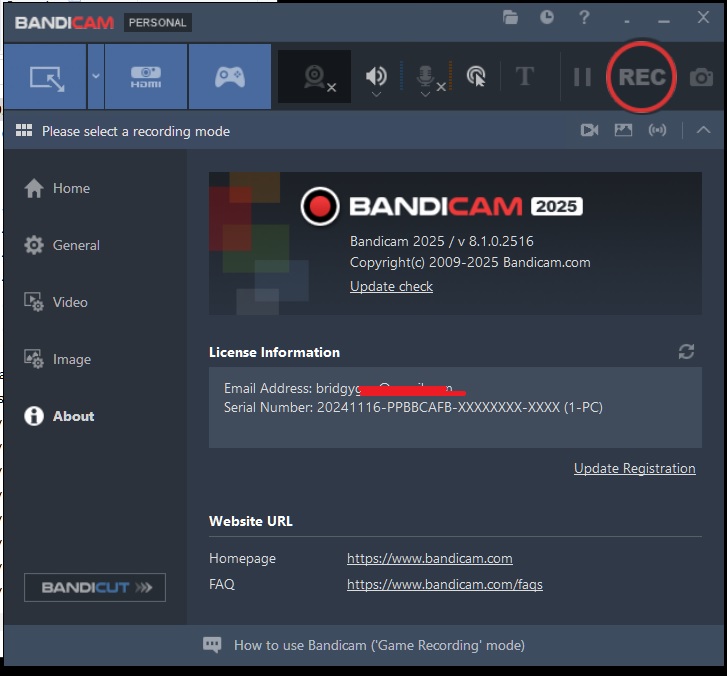727x676 pixels.
Task: Take a screenshot with the camera icon
Action: coord(701,77)
